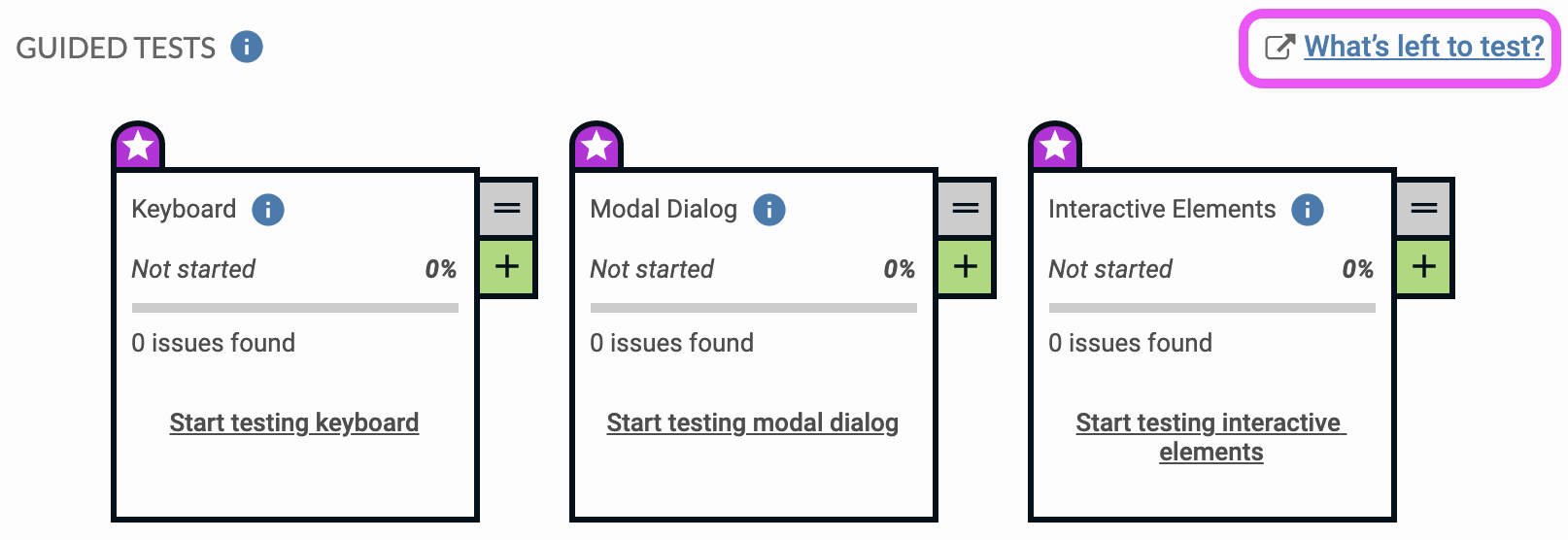
Task: Expand Keyboard card with green plus button
Action: click(507, 266)
